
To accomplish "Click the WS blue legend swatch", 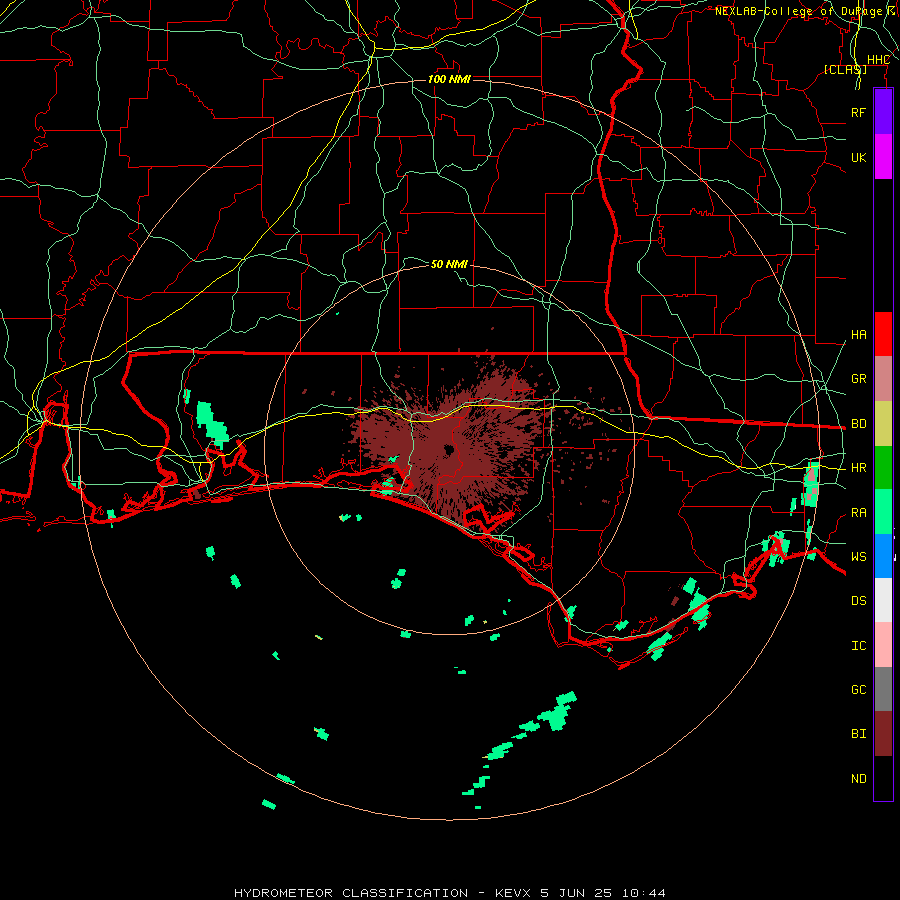I will coord(883,556).
